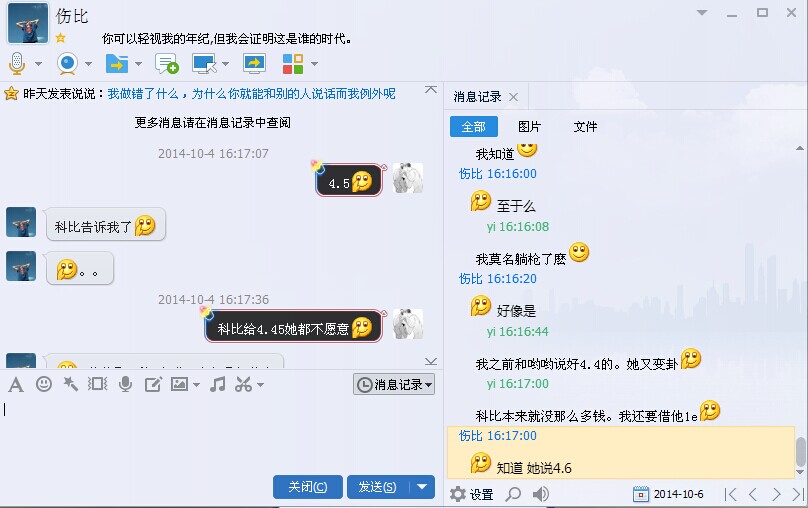Click the send file folder icon
This screenshot has width=808, height=508.
(117, 64)
